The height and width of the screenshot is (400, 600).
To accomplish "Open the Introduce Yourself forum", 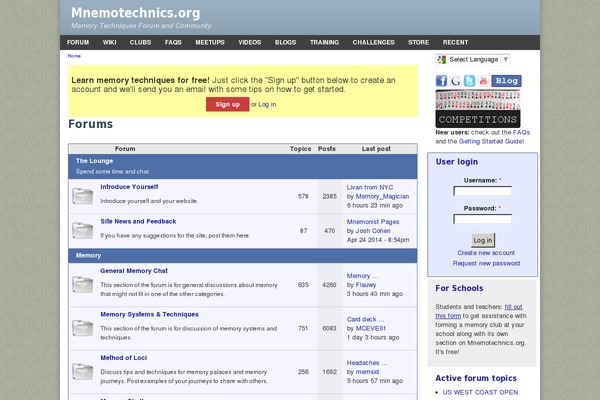I will pos(129,187).
